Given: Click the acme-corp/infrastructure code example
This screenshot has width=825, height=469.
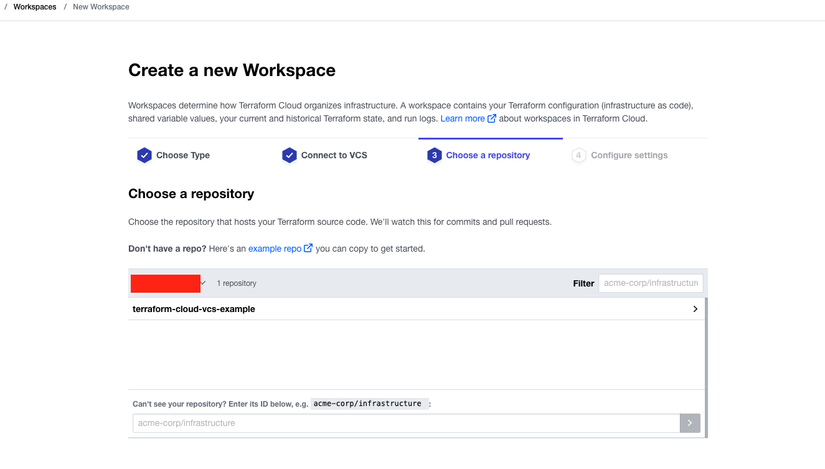Looking at the screenshot, I should pos(368,404).
